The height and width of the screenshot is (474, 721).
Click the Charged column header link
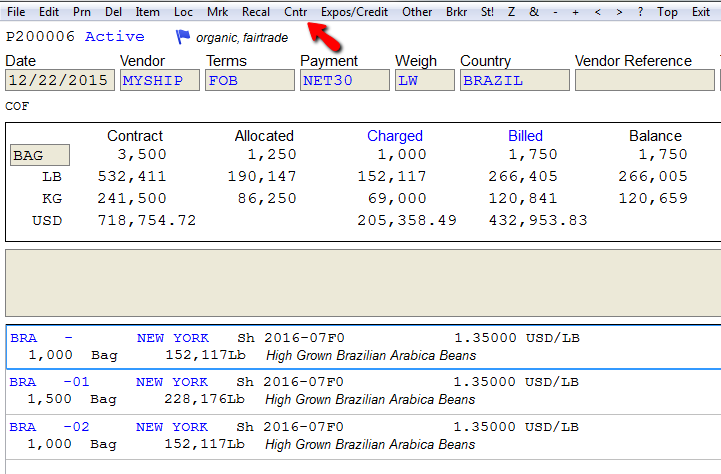click(x=395, y=136)
